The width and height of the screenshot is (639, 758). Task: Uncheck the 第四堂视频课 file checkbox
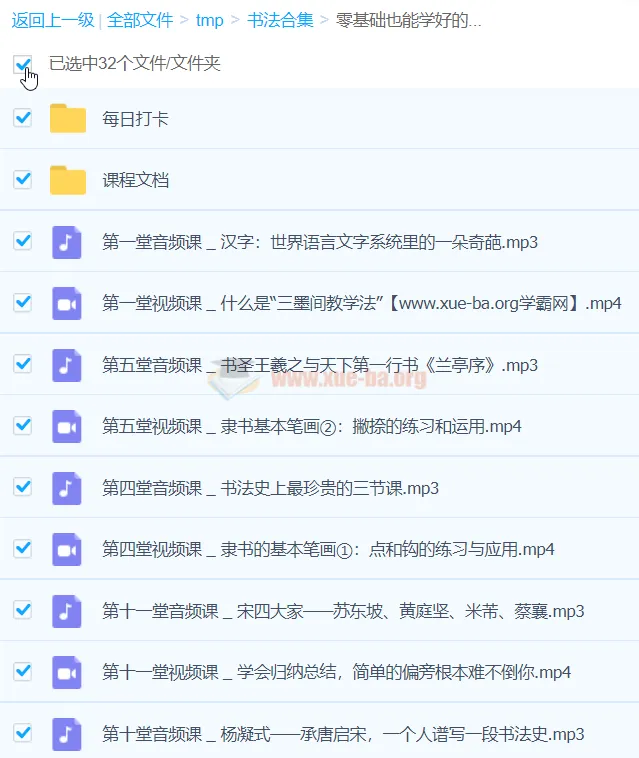(x=22, y=548)
